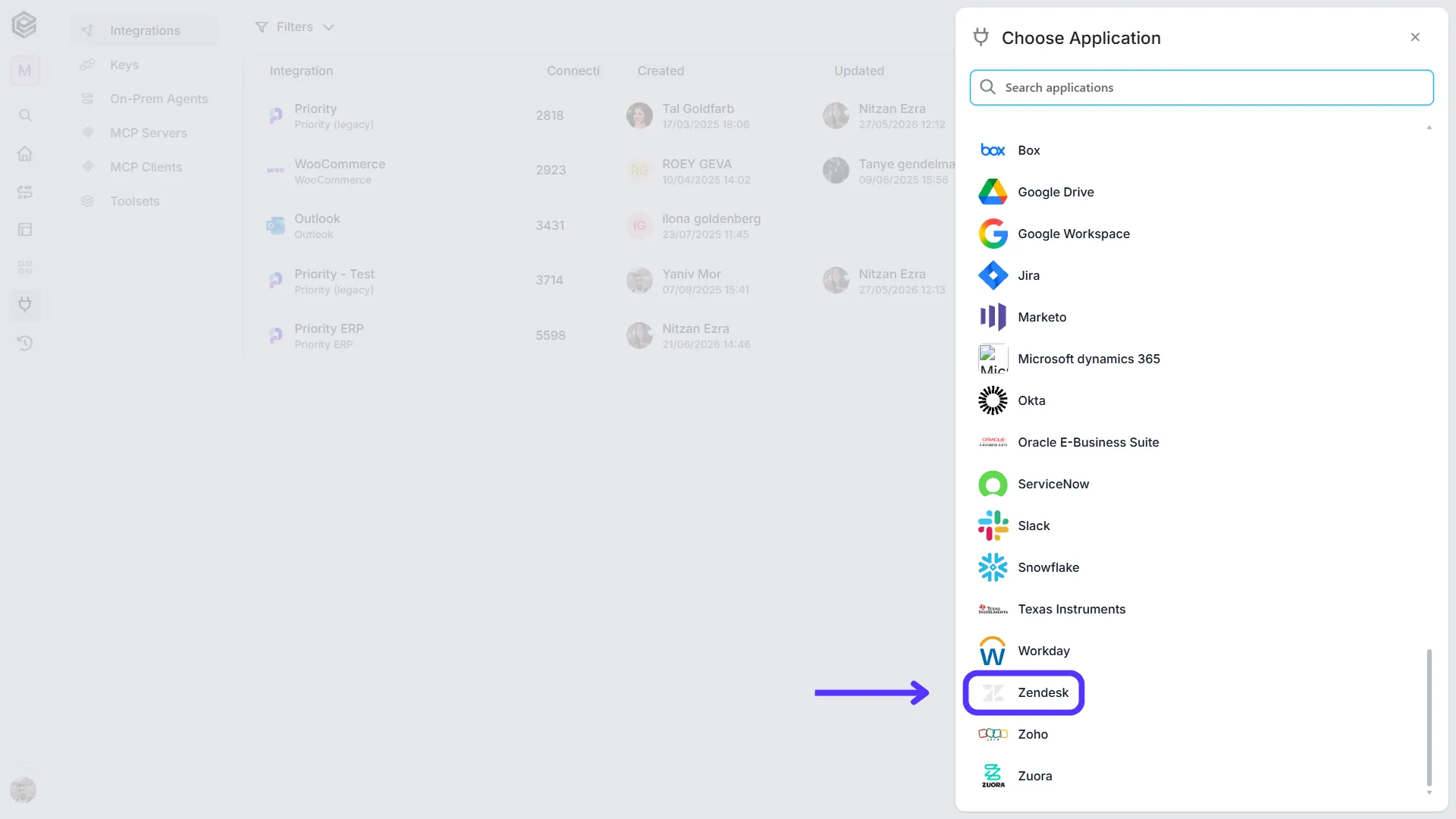
Task: Focus the Search applications field
Action: click(1201, 88)
